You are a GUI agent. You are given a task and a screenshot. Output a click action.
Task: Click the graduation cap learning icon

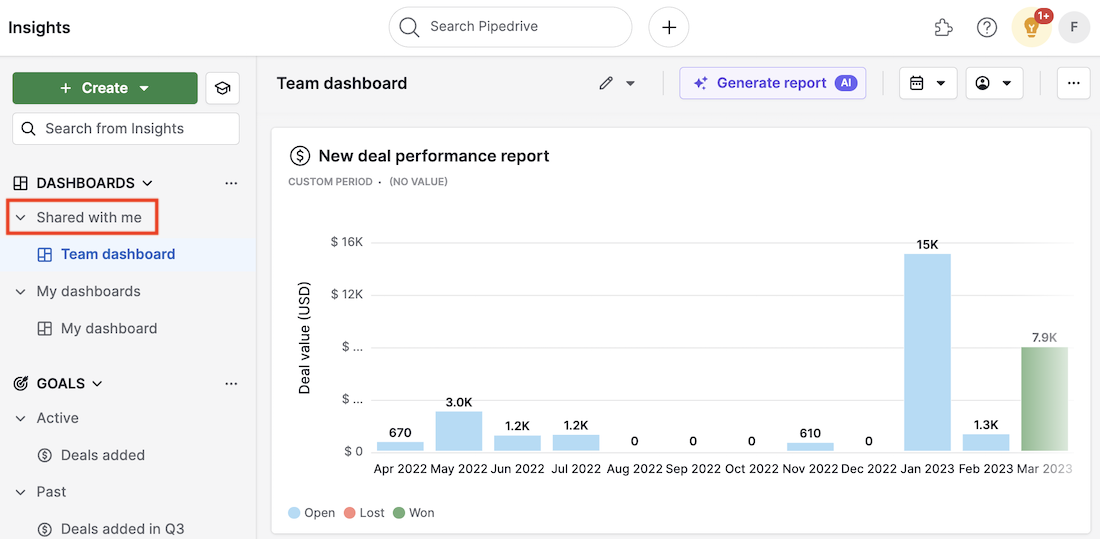222,88
